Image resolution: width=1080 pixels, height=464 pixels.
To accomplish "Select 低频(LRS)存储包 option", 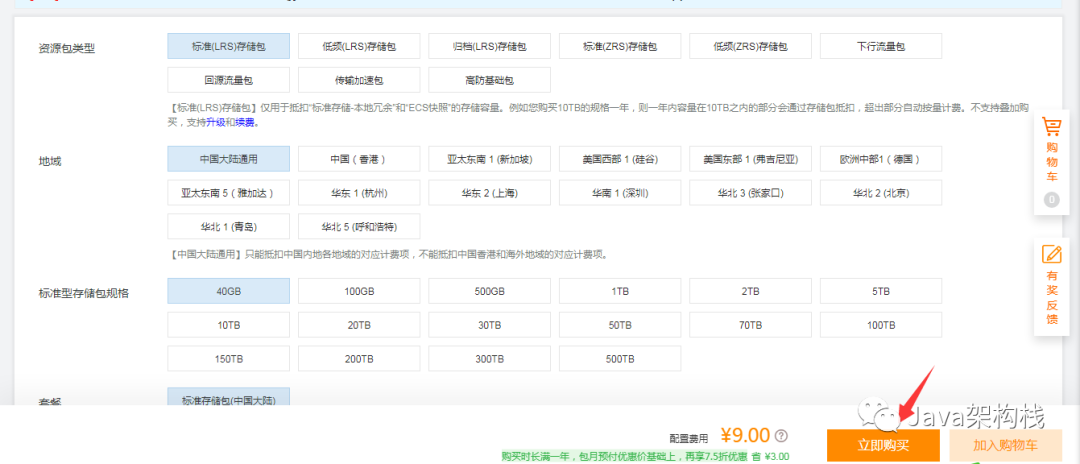I will point(359,46).
